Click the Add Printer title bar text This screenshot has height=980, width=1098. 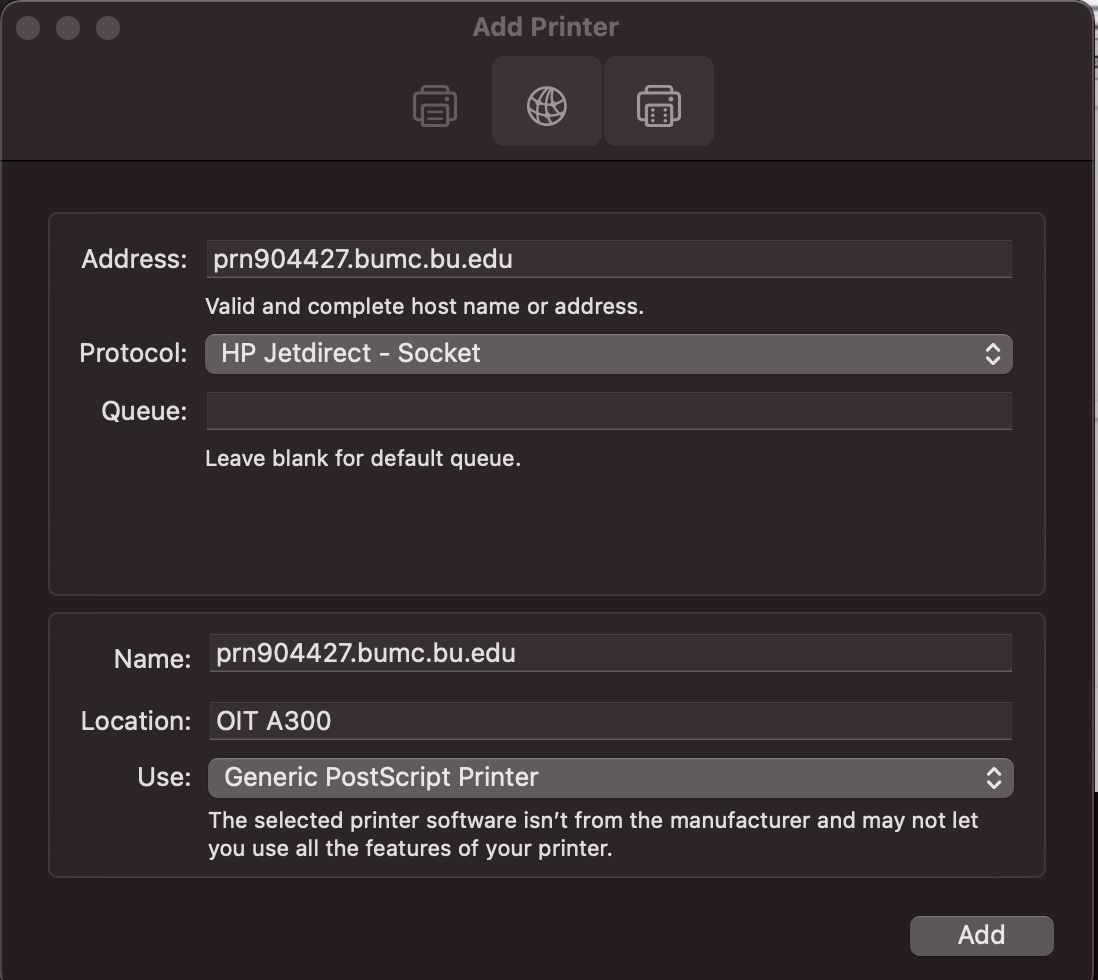coord(545,27)
